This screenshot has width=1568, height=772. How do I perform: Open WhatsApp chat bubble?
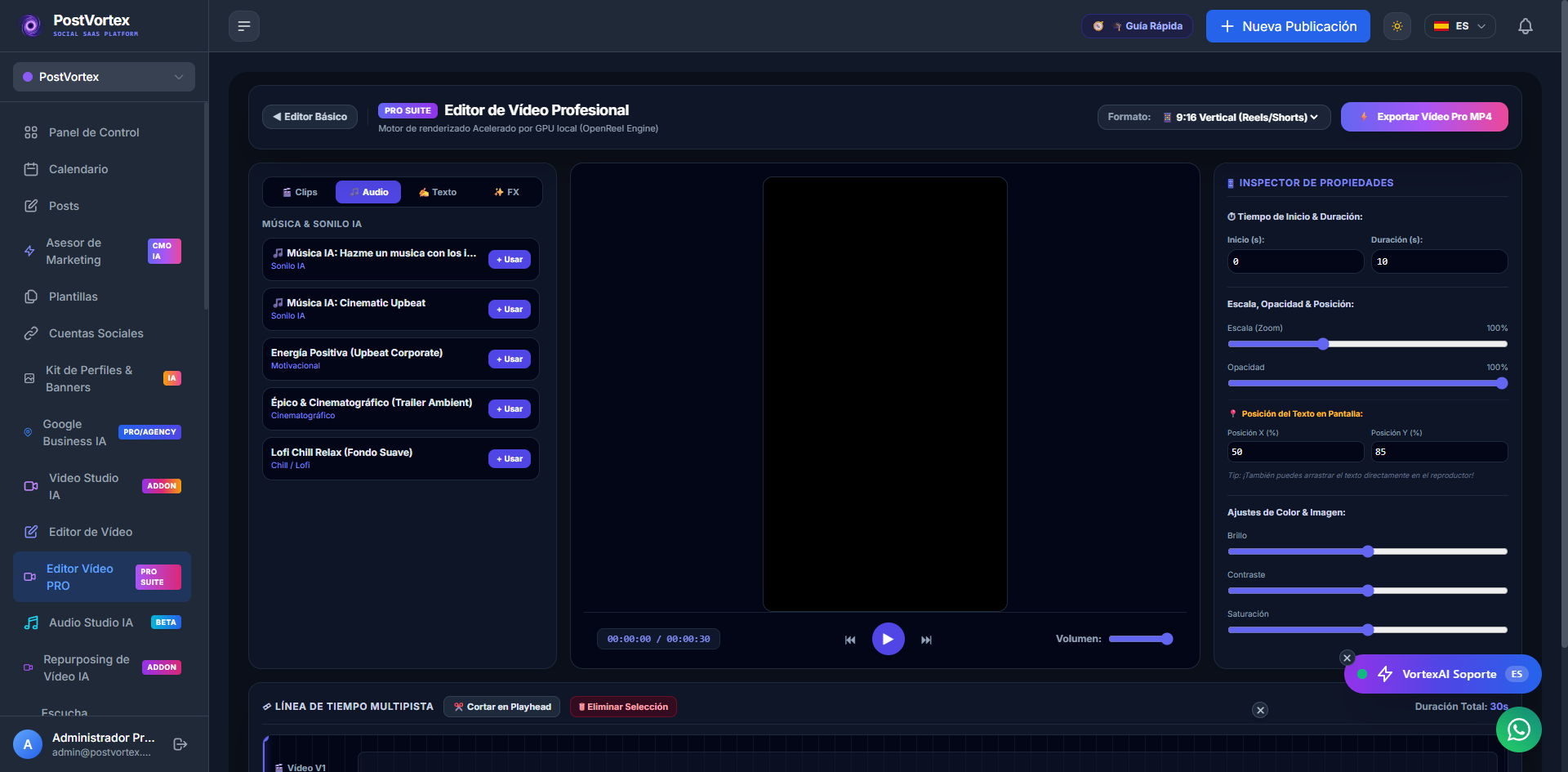(x=1518, y=730)
